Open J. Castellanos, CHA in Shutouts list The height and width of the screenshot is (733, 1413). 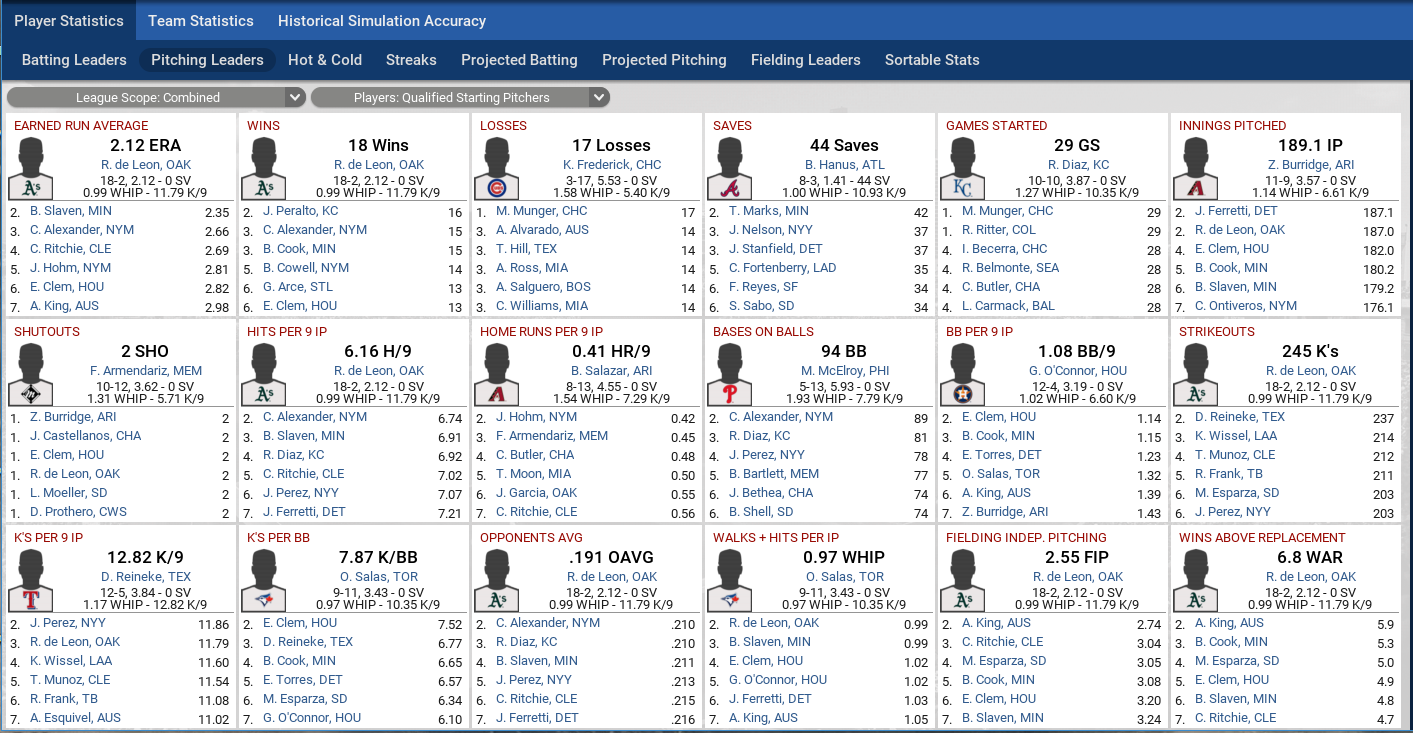click(x=86, y=436)
